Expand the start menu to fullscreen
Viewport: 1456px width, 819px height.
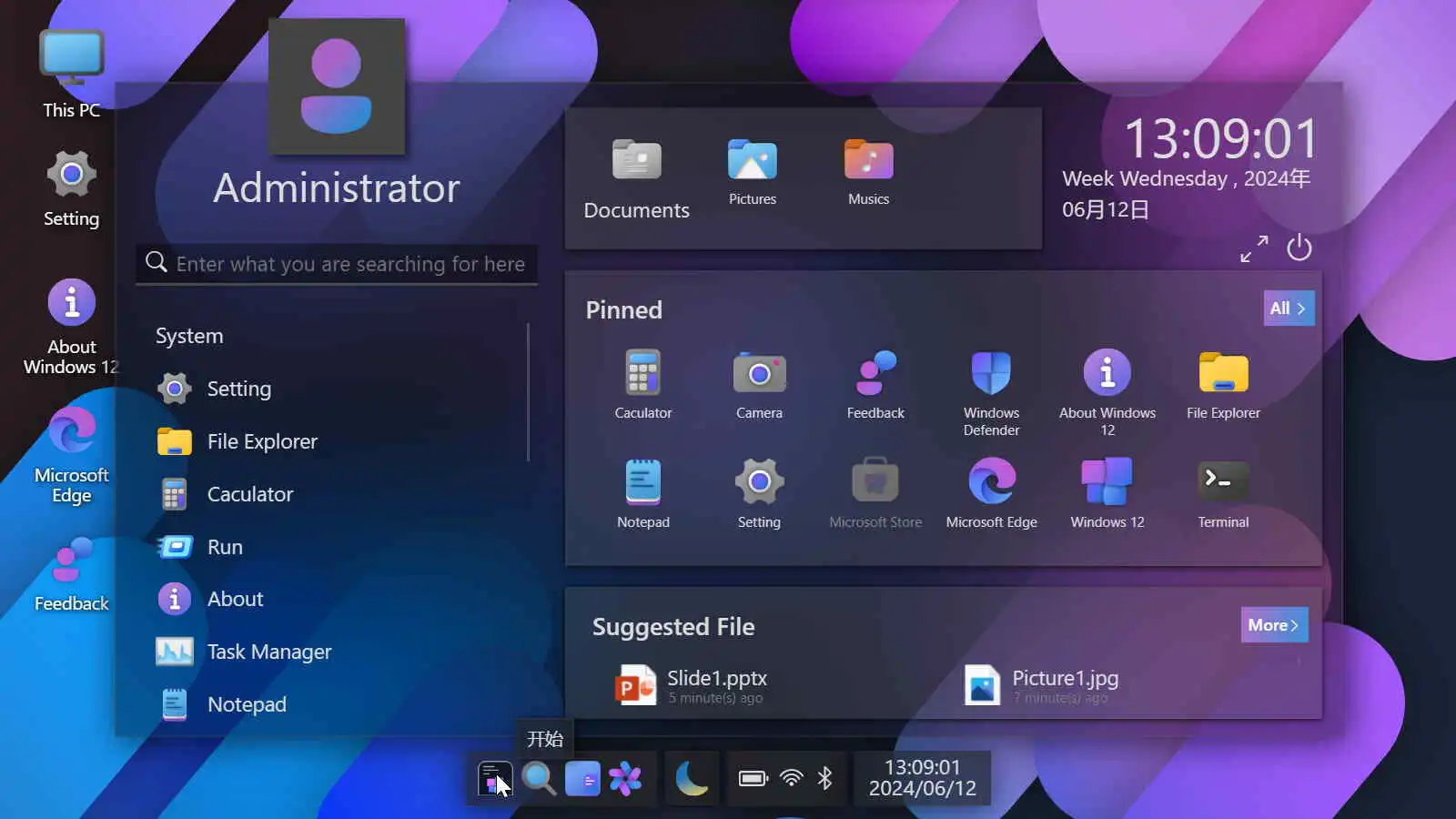1254,248
